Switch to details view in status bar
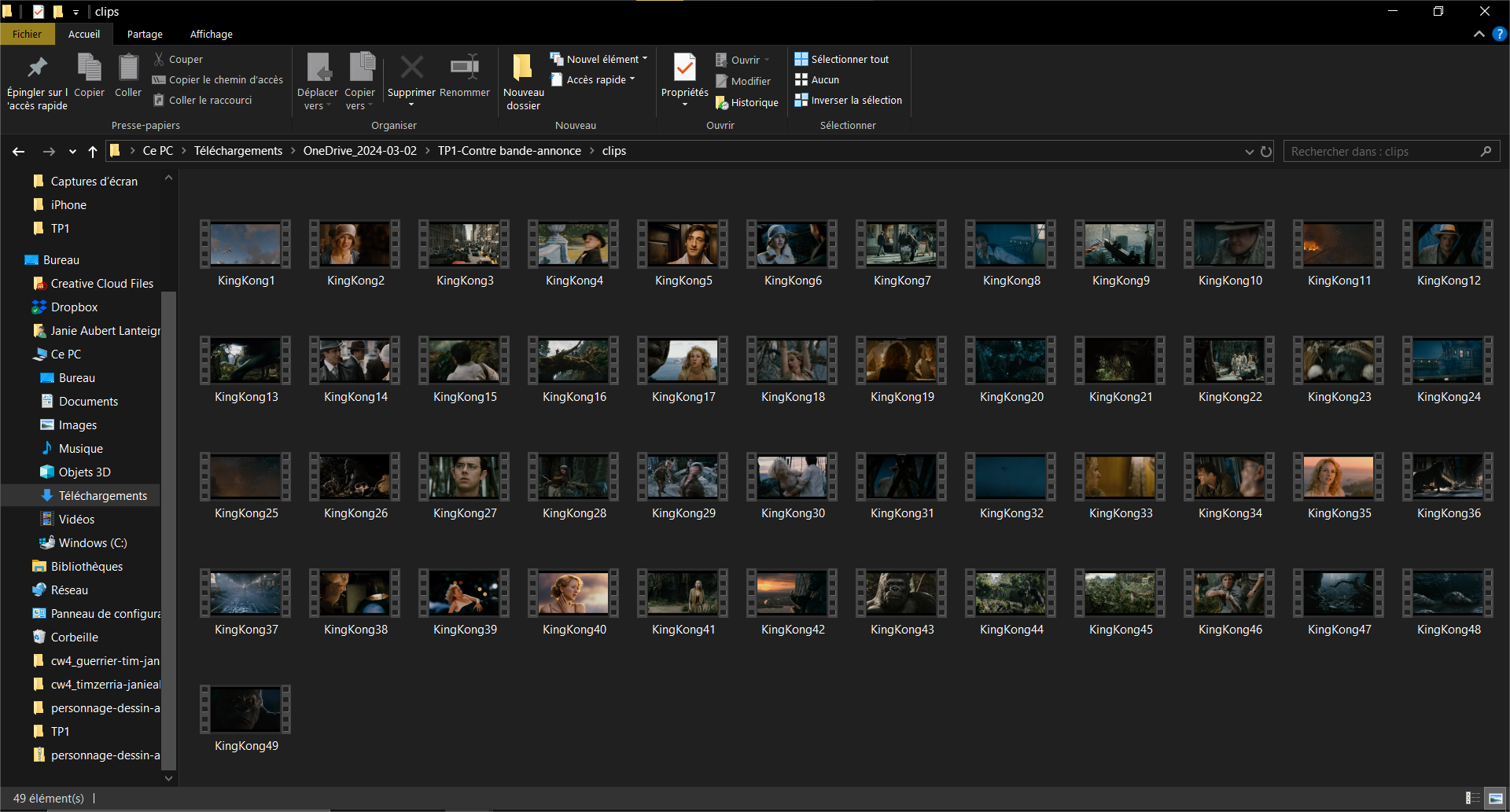This screenshot has width=1510, height=812. point(1471,798)
